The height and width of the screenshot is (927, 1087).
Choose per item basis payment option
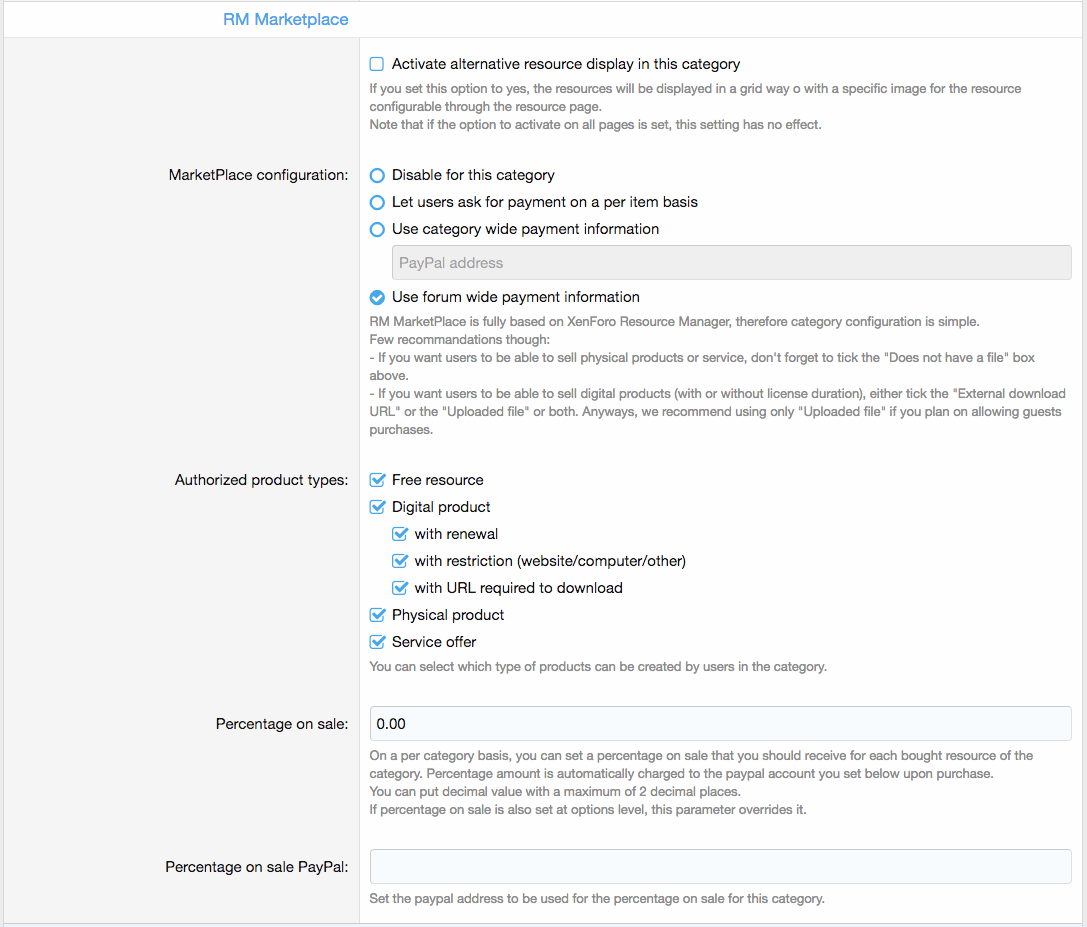pyautogui.click(x=377, y=202)
